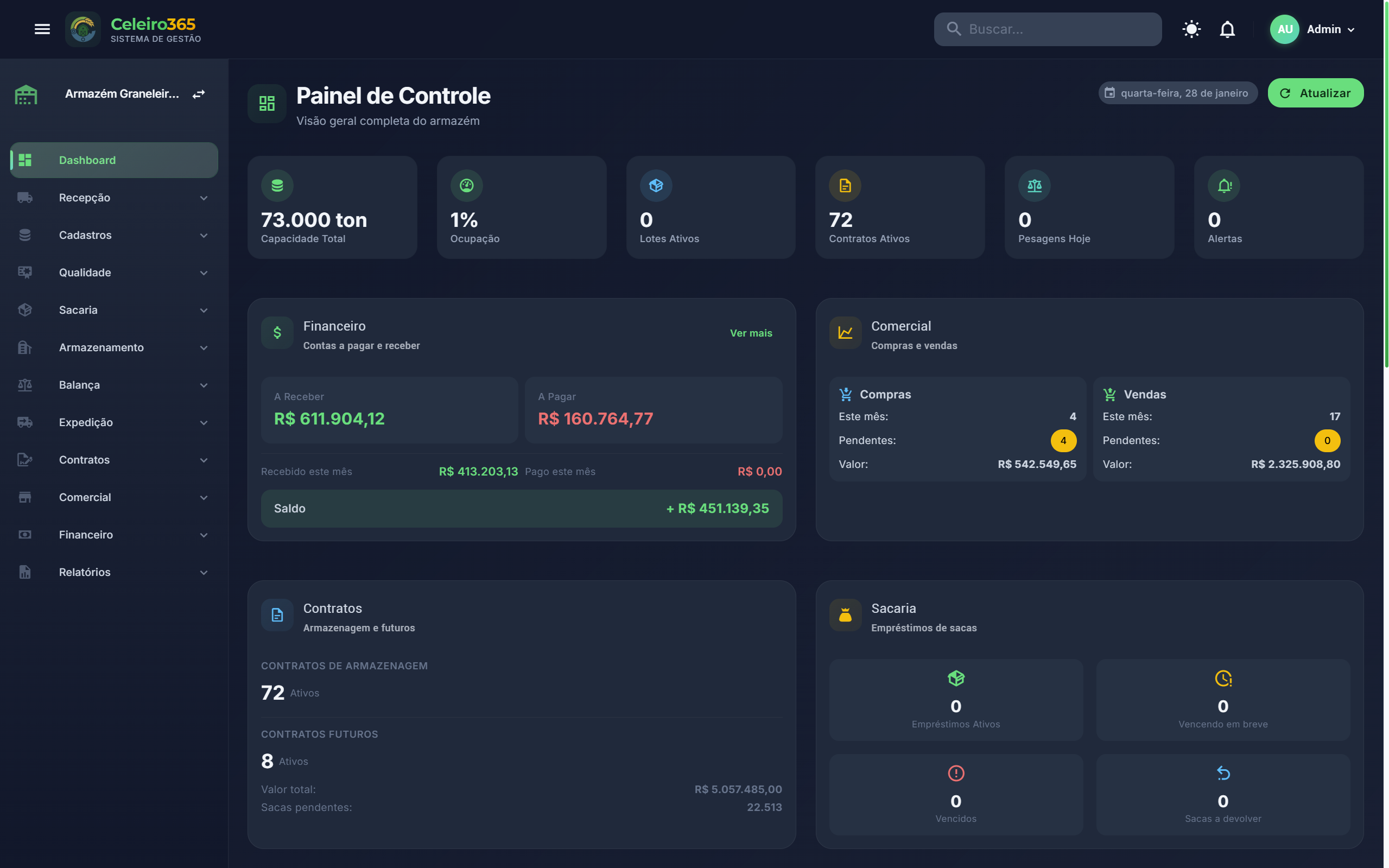This screenshot has height=868, width=1389.
Task: Click the search magnifier icon
Action: pyautogui.click(x=955, y=29)
